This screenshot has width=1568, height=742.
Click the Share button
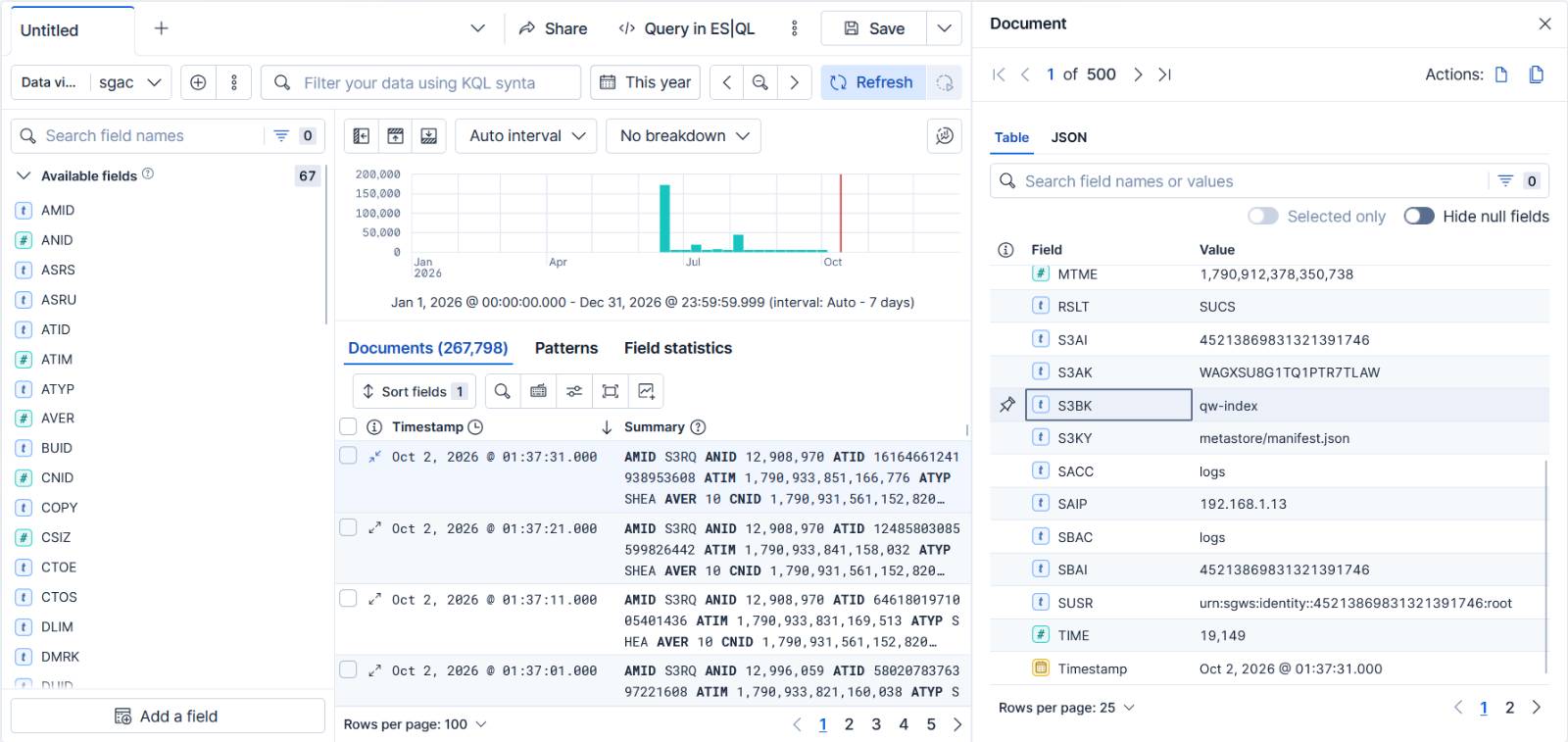(554, 28)
